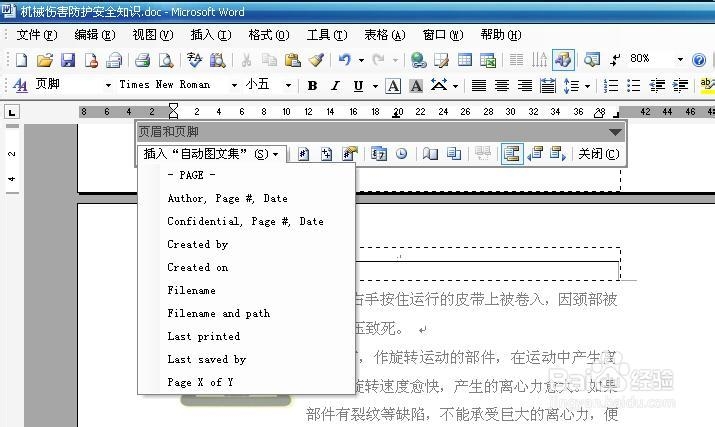Screen dimensions: 715x427
Task: Toggle underline formatting
Action: [358, 85]
